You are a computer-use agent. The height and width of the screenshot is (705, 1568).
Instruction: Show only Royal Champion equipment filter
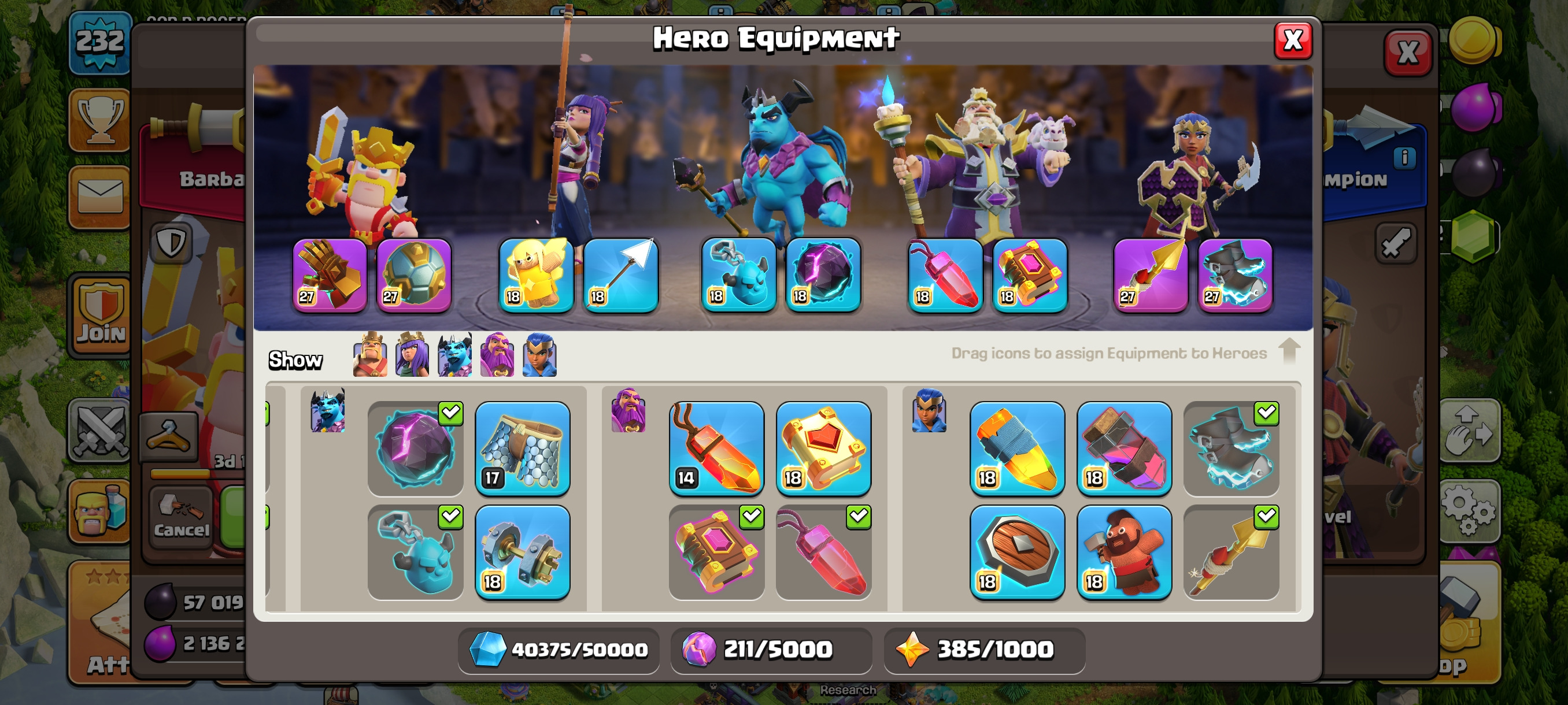(539, 355)
